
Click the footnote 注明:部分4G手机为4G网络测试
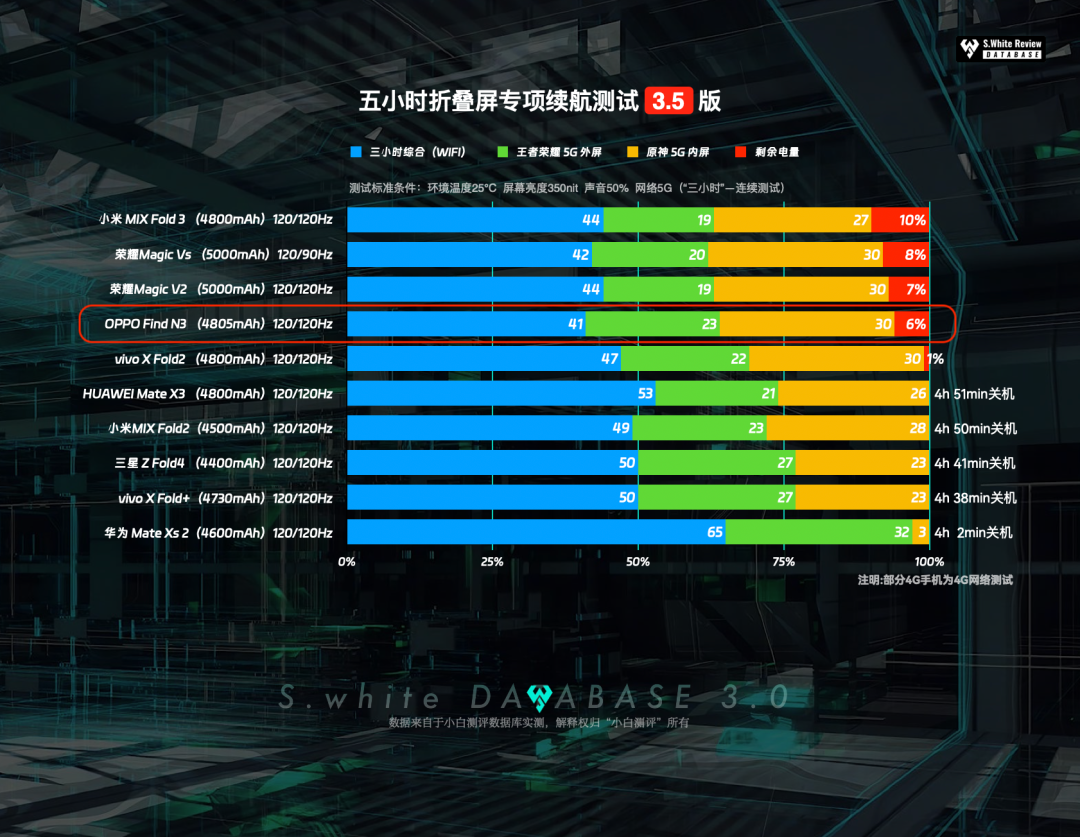935,580
